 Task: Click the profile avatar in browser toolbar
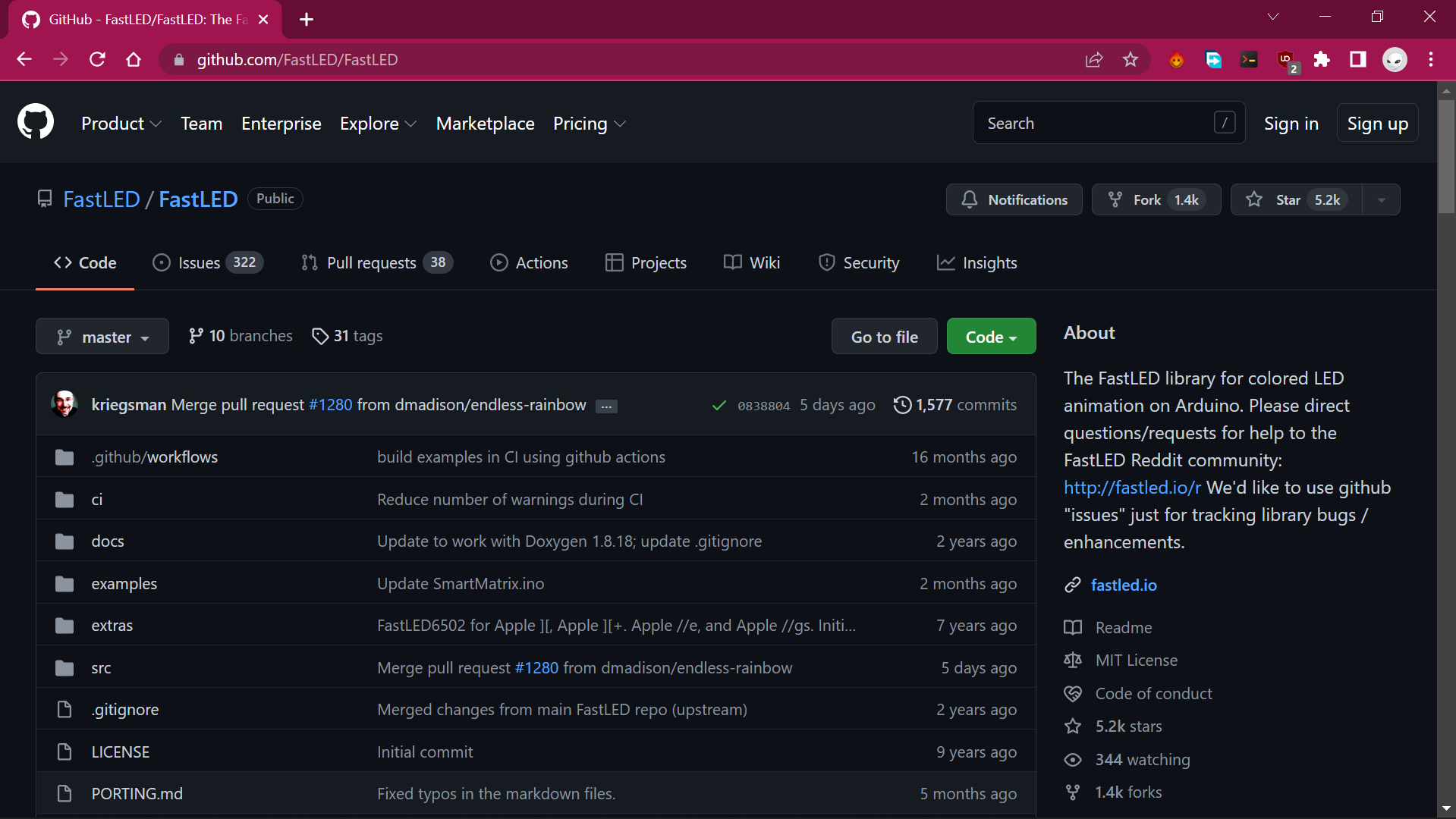(1395, 59)
